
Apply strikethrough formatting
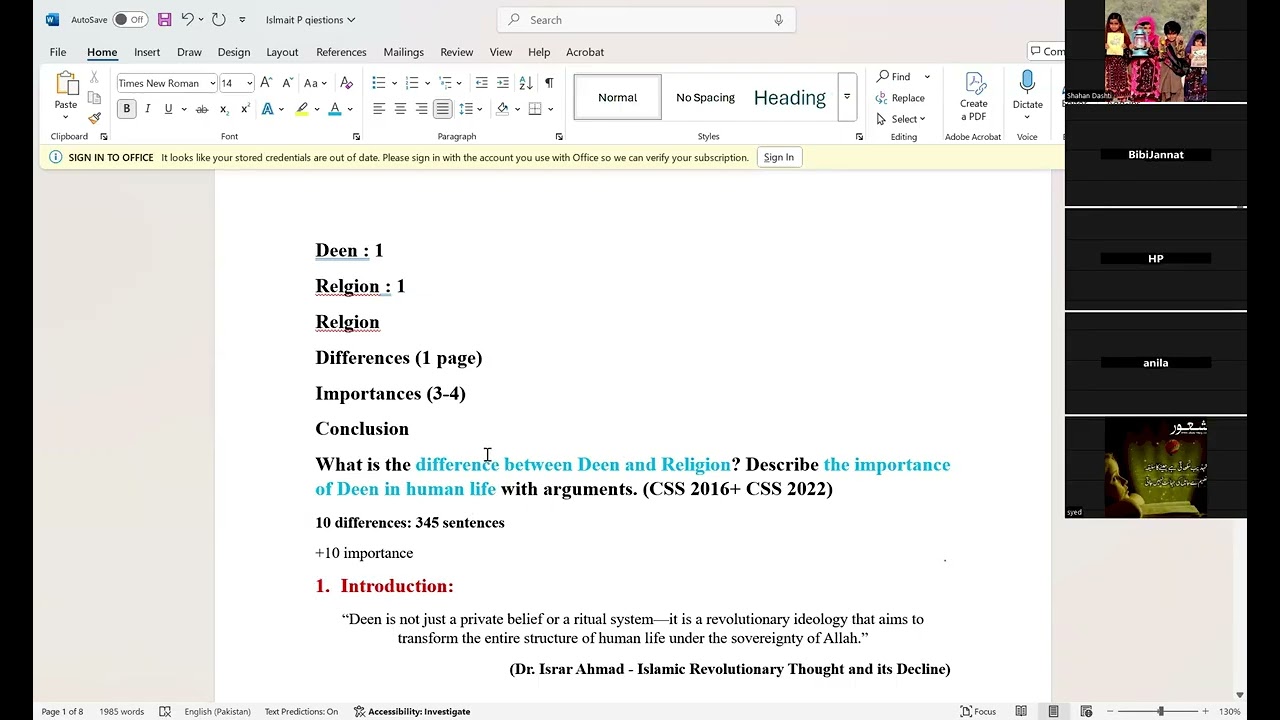point(202,109)
